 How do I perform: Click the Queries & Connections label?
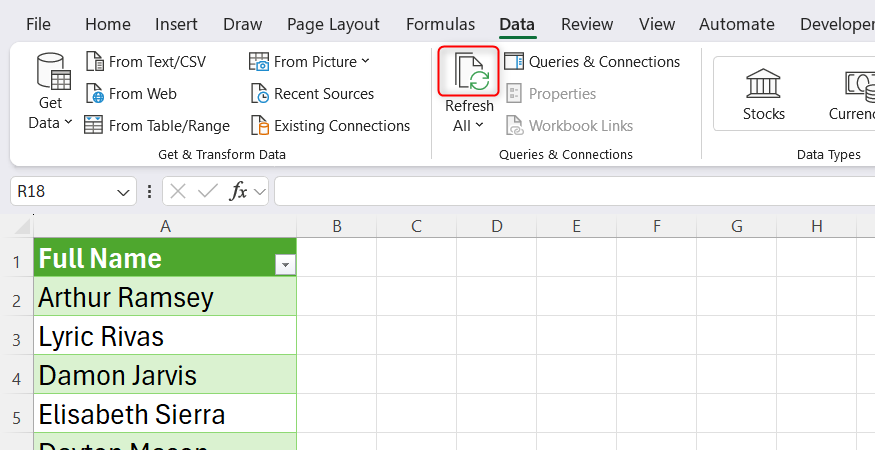click(x=604, y=61)
